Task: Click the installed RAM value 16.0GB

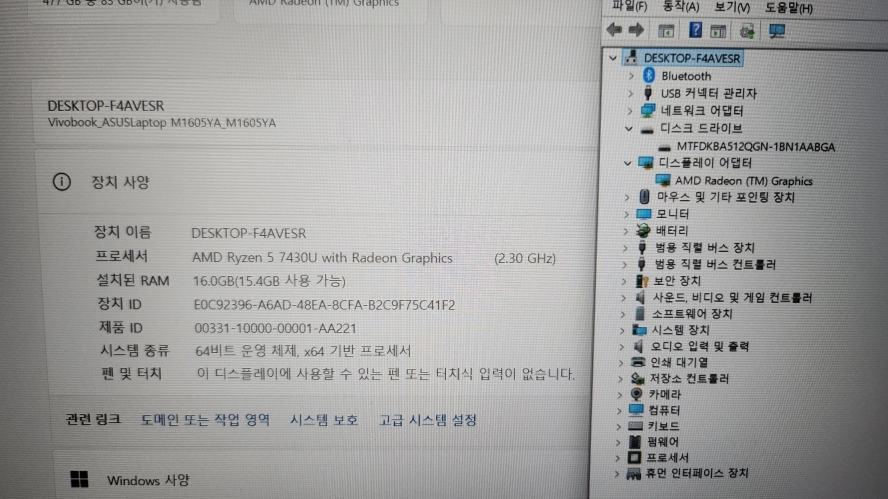Action: (x=269, y=281)
